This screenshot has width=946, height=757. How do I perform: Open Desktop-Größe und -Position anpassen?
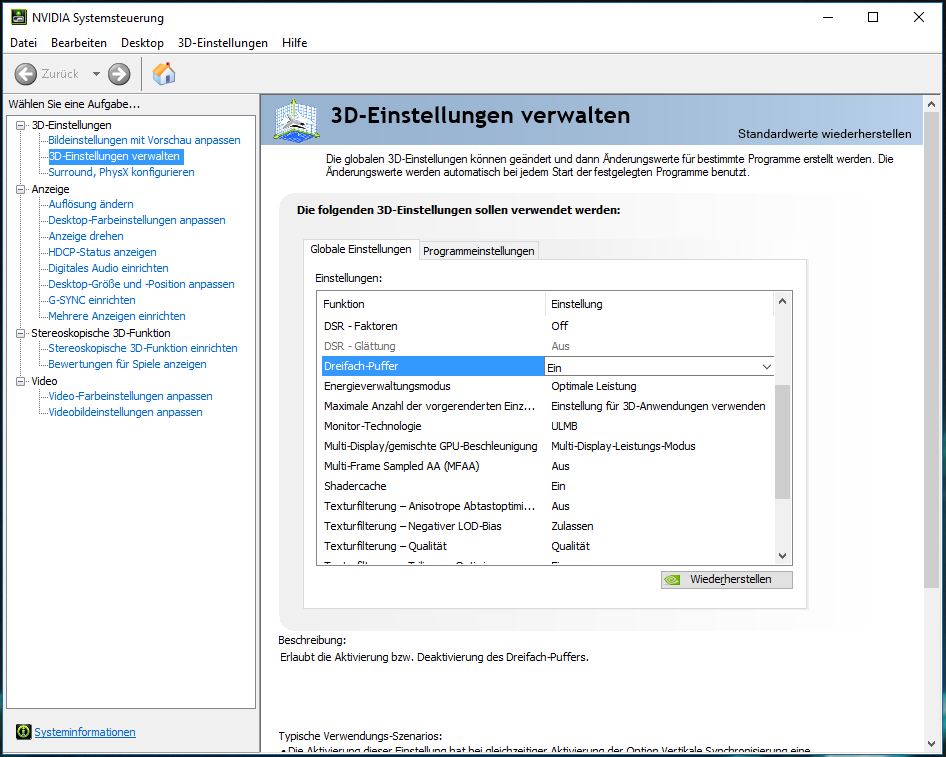click(x=141, y=284)
